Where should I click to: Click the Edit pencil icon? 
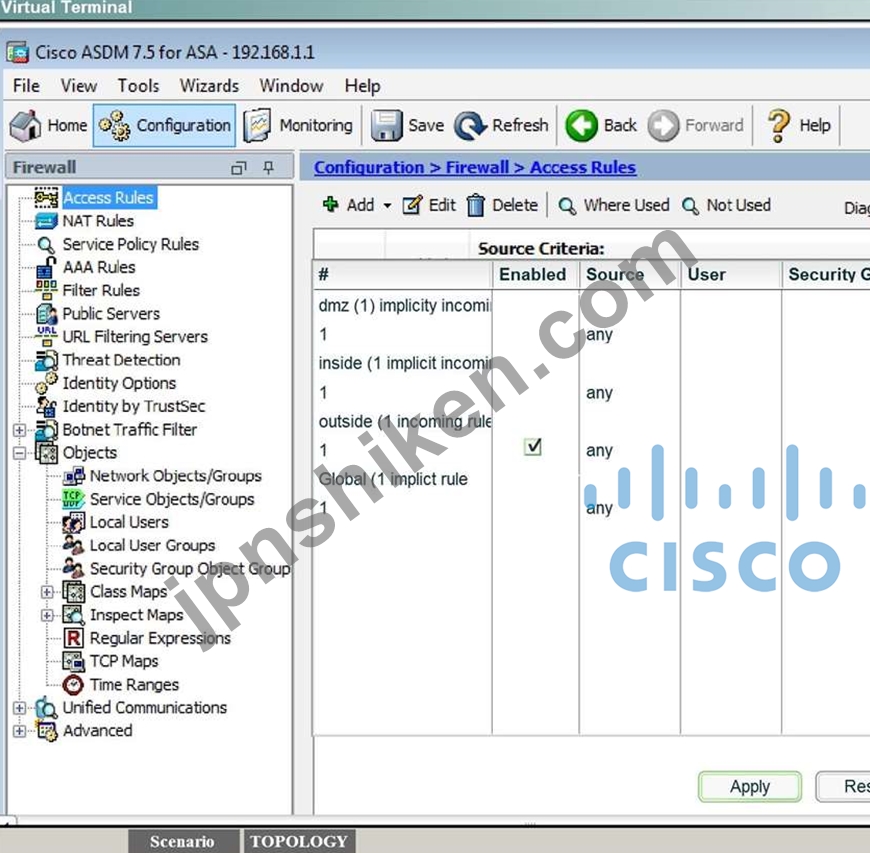[412, 205]
